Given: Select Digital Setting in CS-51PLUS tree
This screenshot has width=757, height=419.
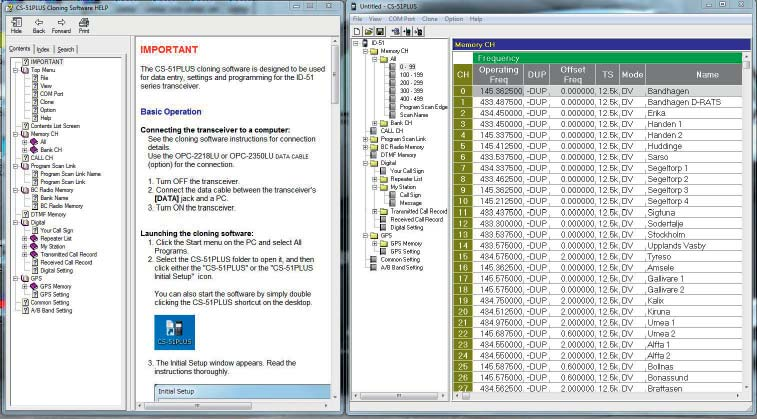Looking at the screenshot, I should 407,227.
